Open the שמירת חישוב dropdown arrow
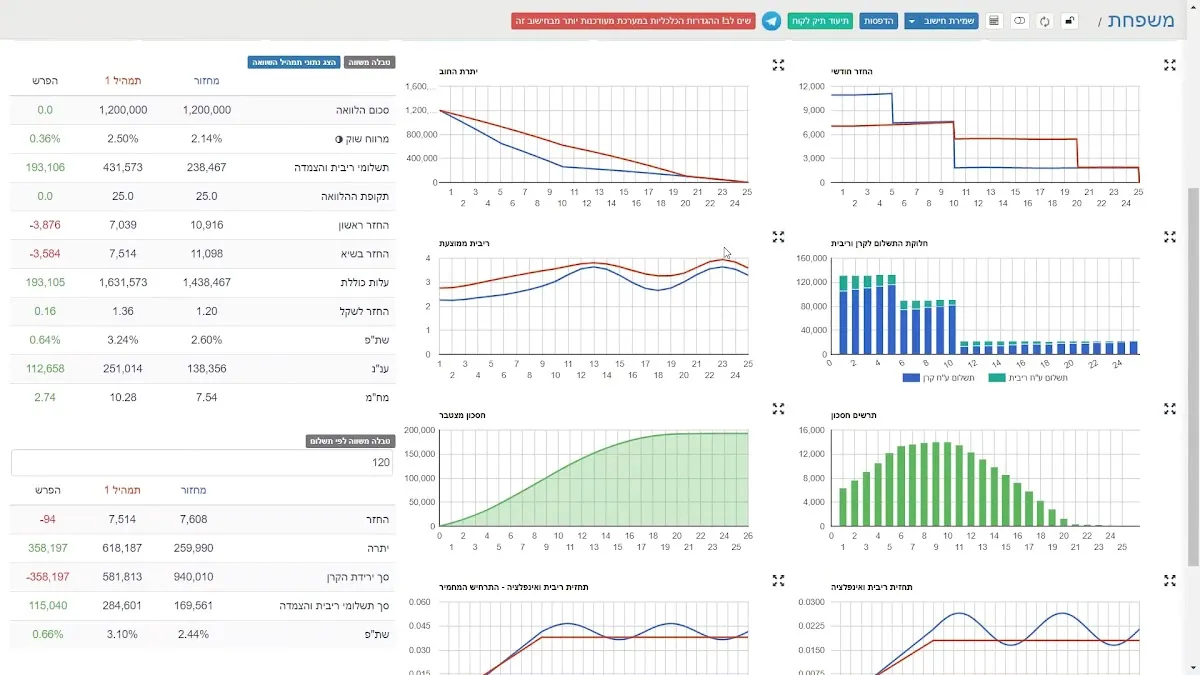Image resolution: width=1200 pixels, height=675 pixels. (x=913, y=21)
